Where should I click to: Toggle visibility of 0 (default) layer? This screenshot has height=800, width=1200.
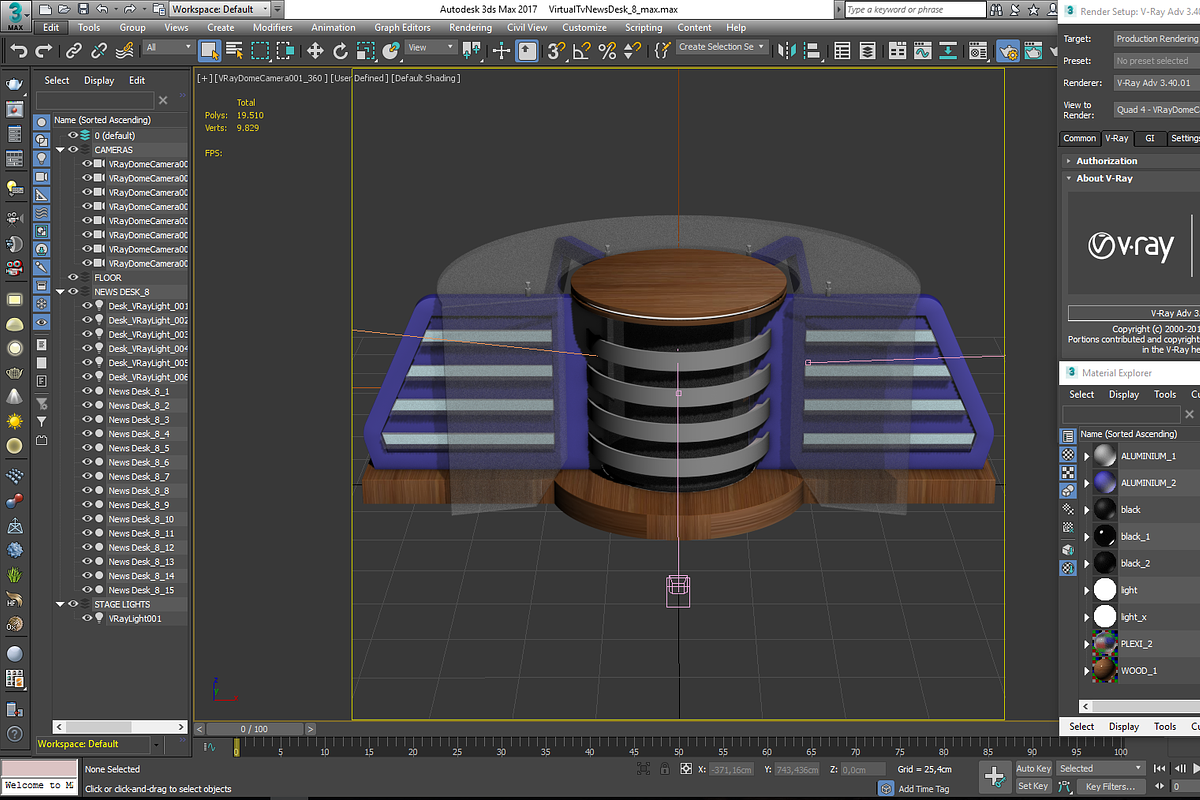pos(73,135)
